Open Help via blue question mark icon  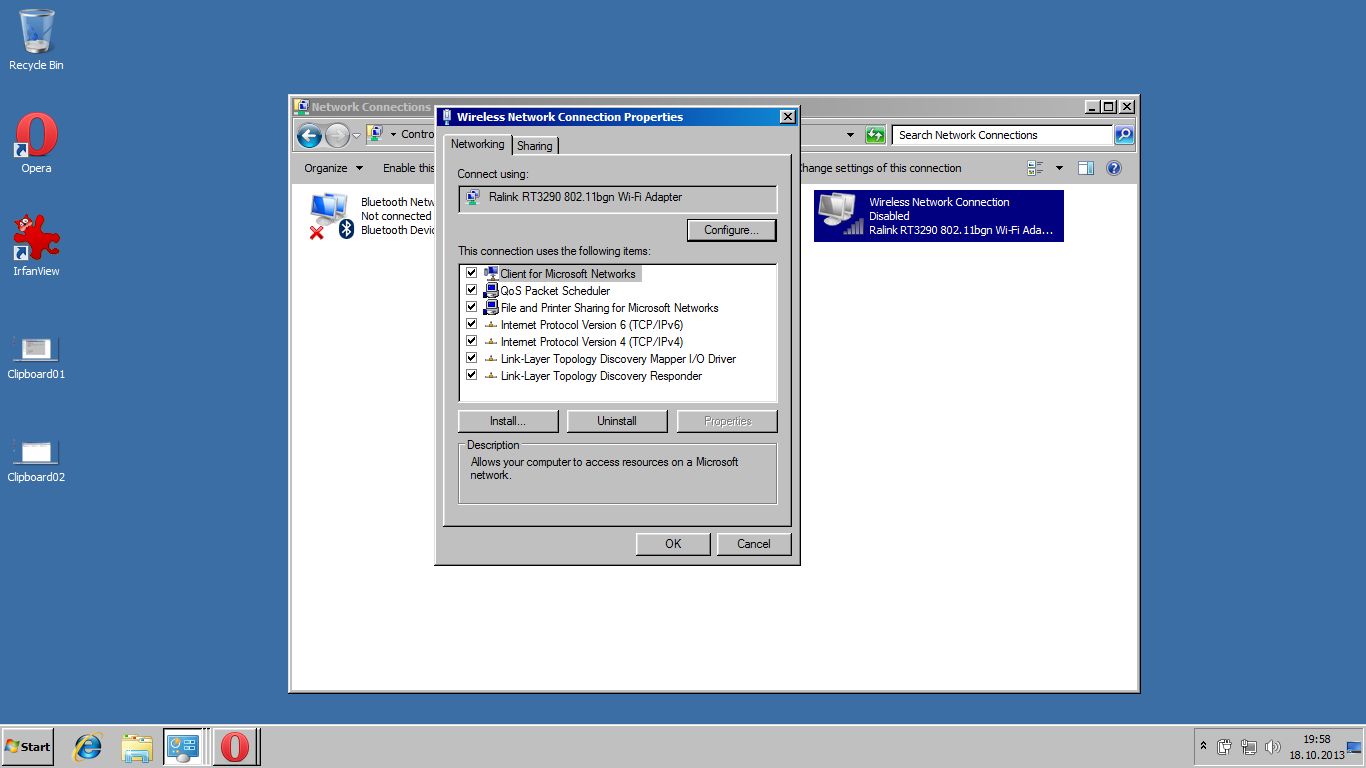point(1114,168)
